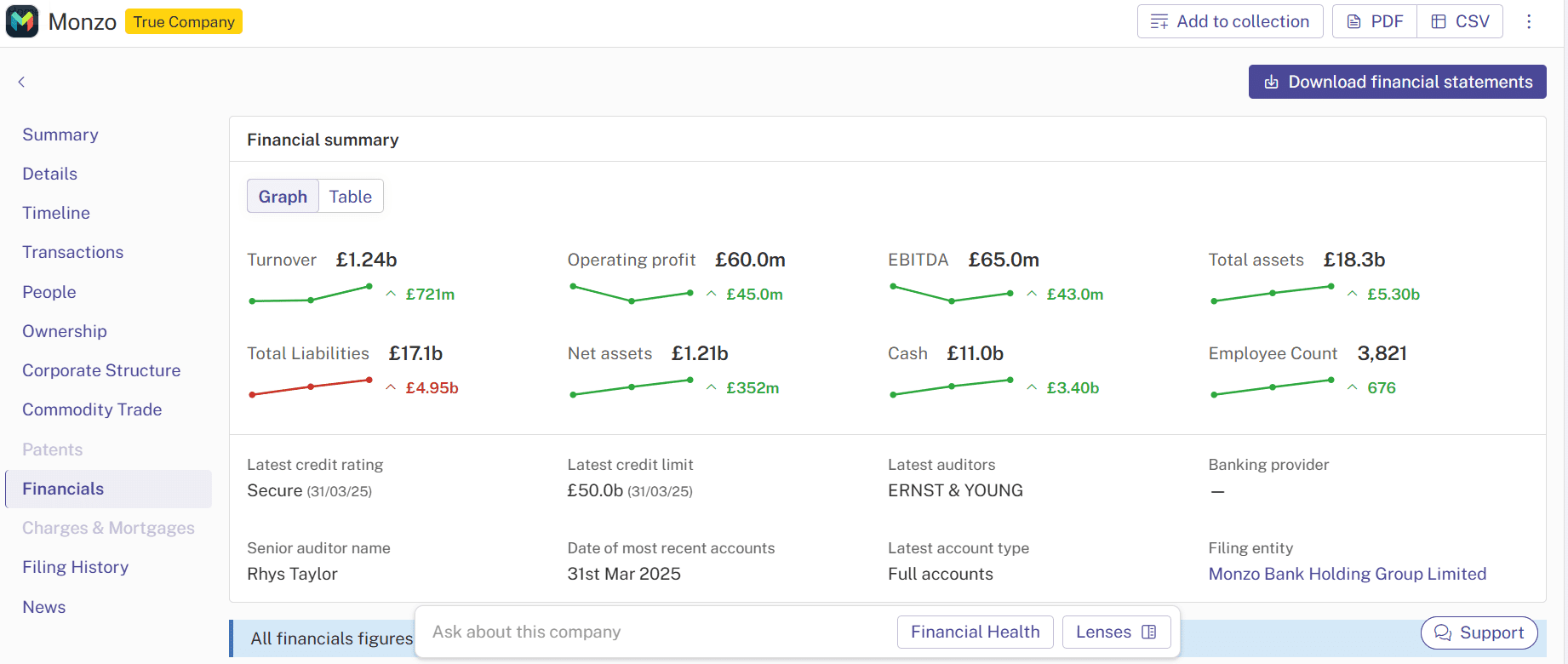Image resolution: width=1568 pixels, height=664 pixels.
Task: Open Transactions in sidebar
Action: [x=72, y=252]
